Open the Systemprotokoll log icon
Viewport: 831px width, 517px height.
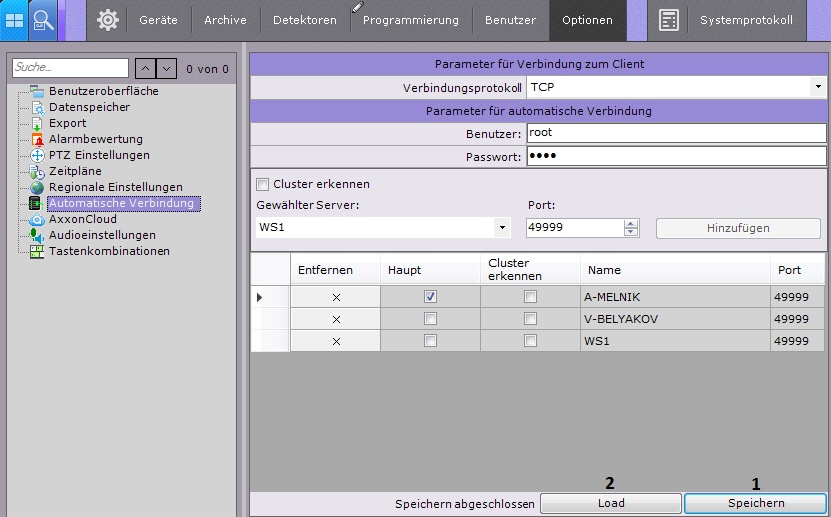tap(669, 20)
